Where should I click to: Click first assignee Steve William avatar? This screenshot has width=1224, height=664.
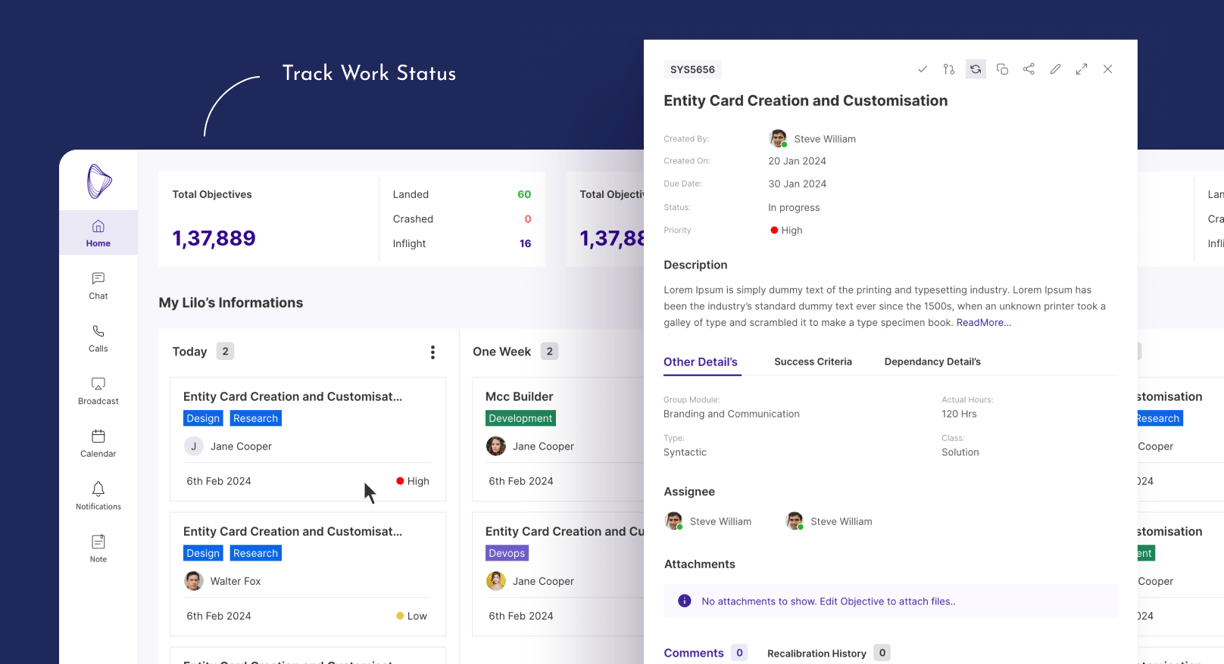pyautogui.click(x=674, y=521)
